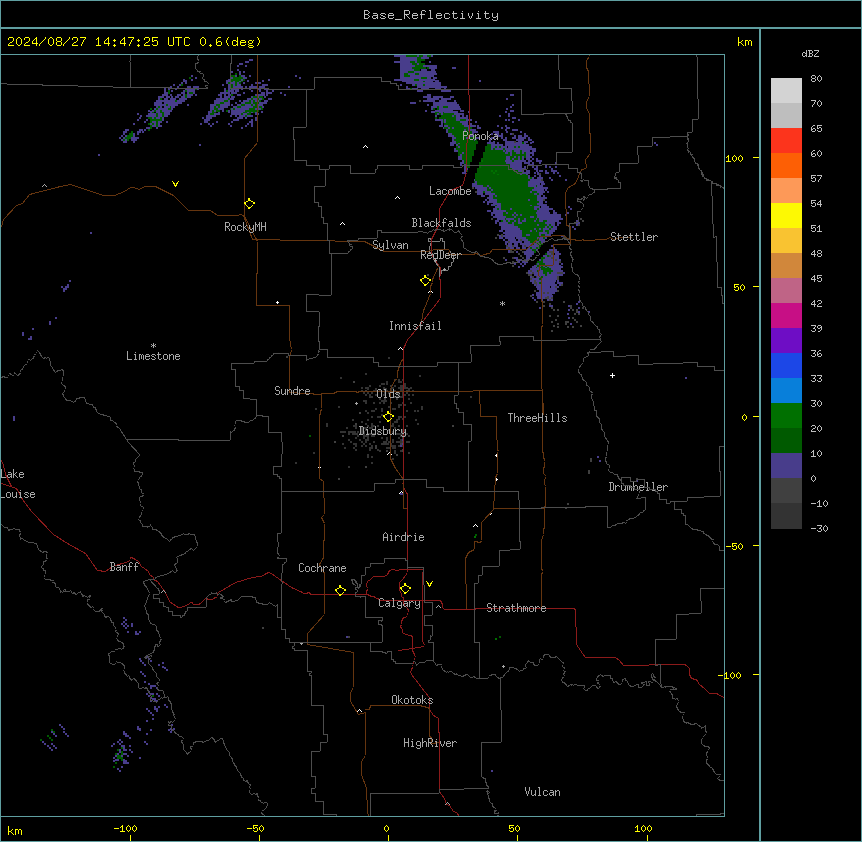The height and width of the screenshot is (842, 862).
Task: Select the Didsbury town label
Action: click(x=383, y=431)
